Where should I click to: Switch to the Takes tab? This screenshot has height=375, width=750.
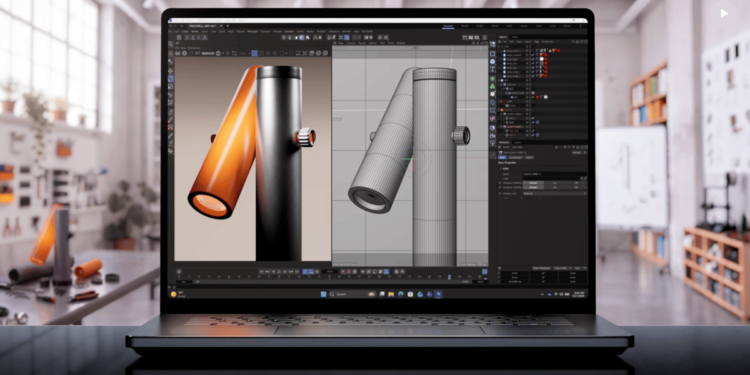pos(515,37)
